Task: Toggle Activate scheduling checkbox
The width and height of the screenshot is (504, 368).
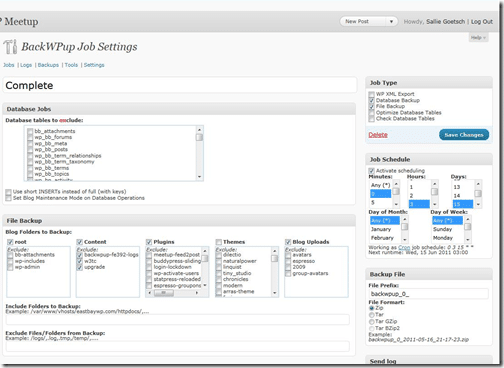Action: coord(372,171)
